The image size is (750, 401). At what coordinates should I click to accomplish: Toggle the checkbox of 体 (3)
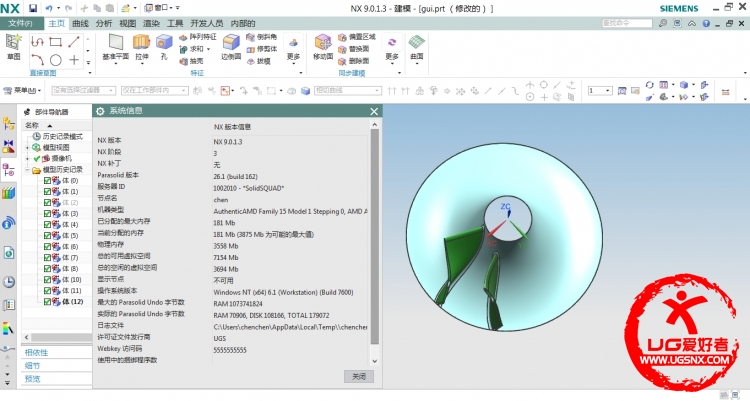pyautogui.click(x=47, y=213)
